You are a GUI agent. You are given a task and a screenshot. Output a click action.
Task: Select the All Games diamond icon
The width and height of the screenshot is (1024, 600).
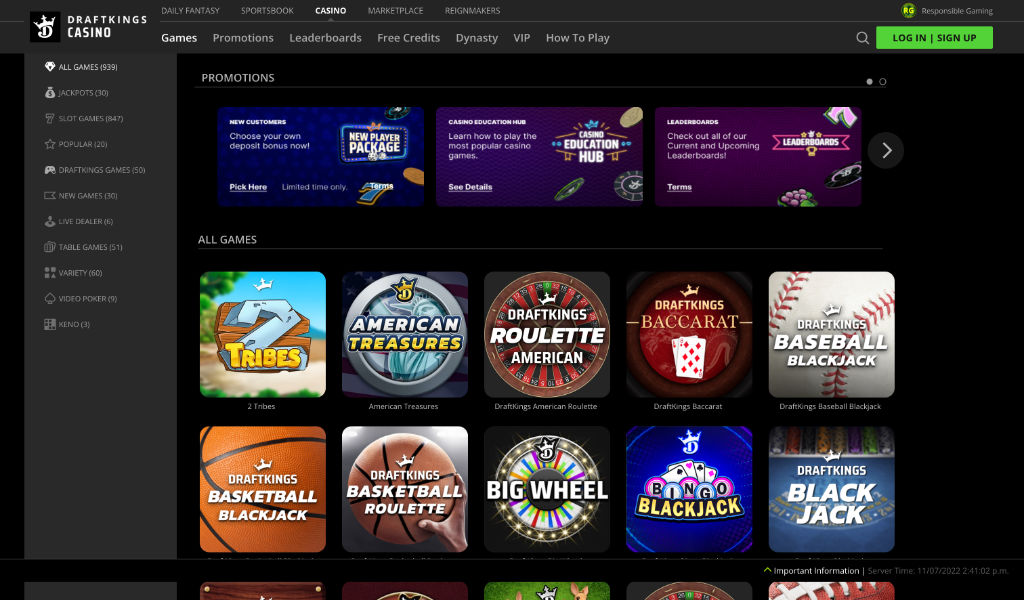point(50,67)
